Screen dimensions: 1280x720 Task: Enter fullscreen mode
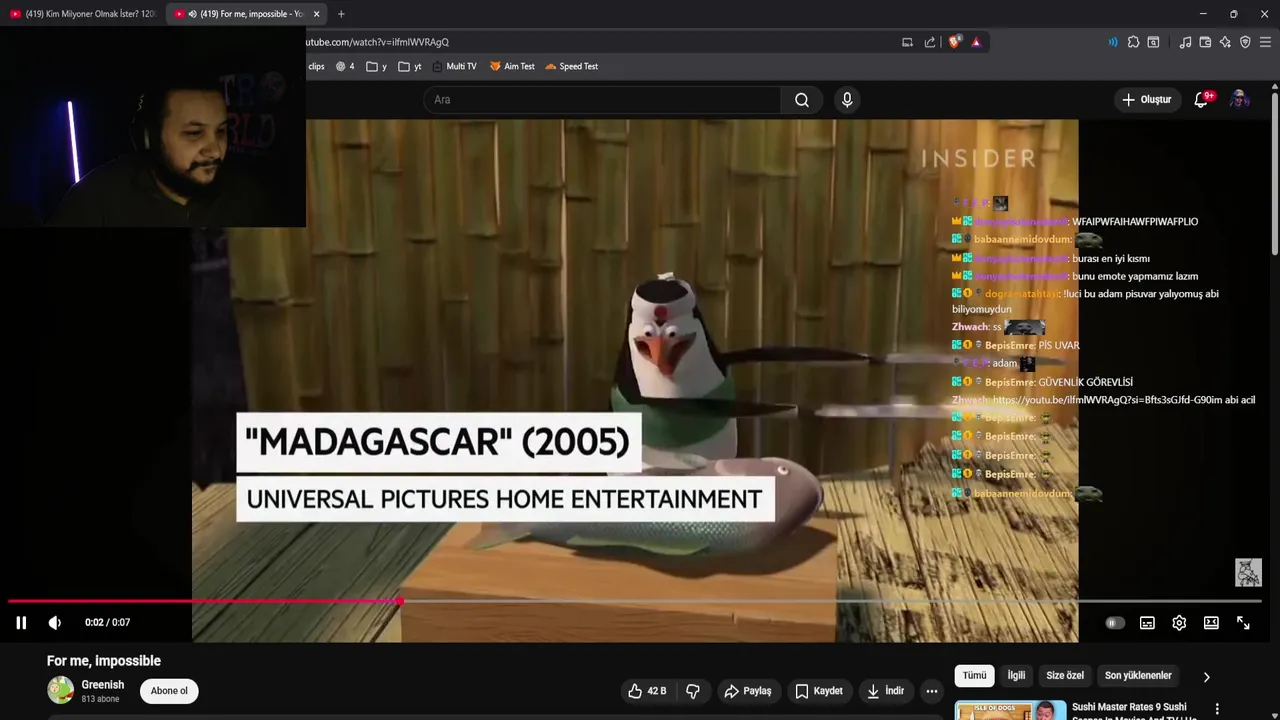point(1243,622)
